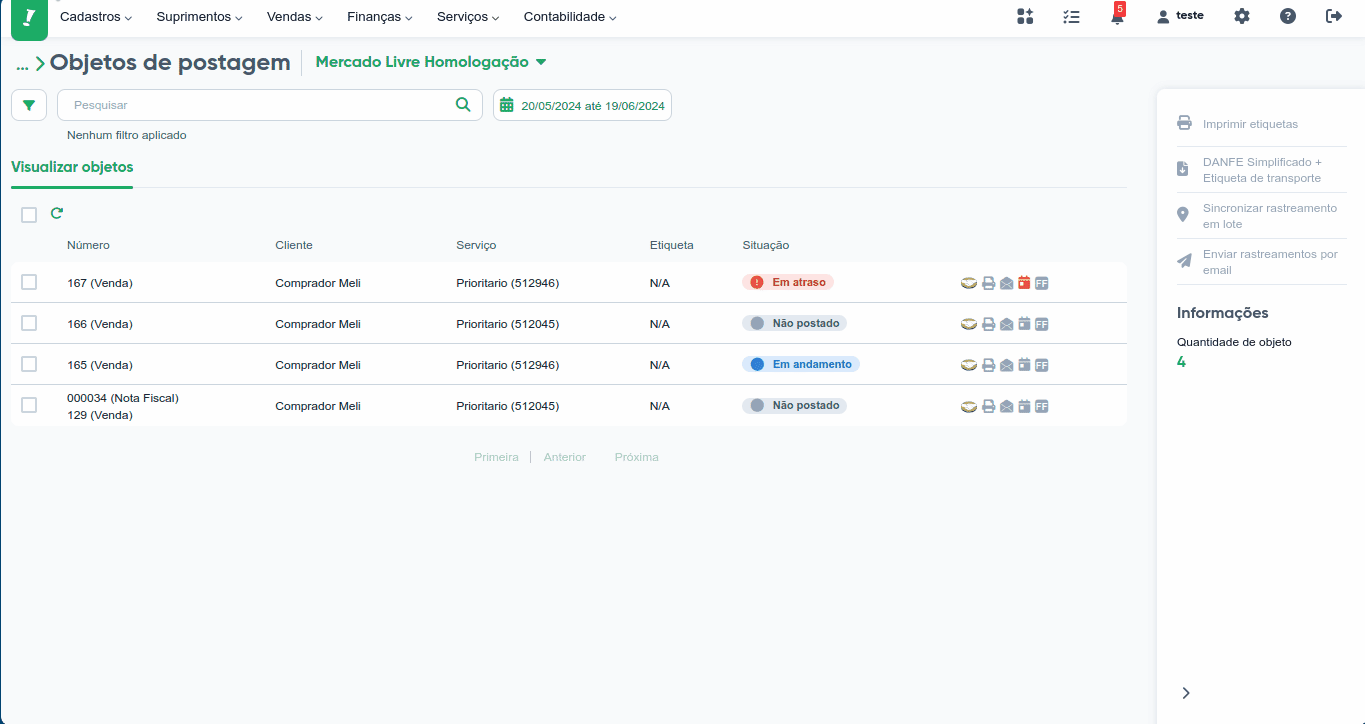Click Prioritario (512946) in row 167
1365x724 pixels.
[508, 283]
